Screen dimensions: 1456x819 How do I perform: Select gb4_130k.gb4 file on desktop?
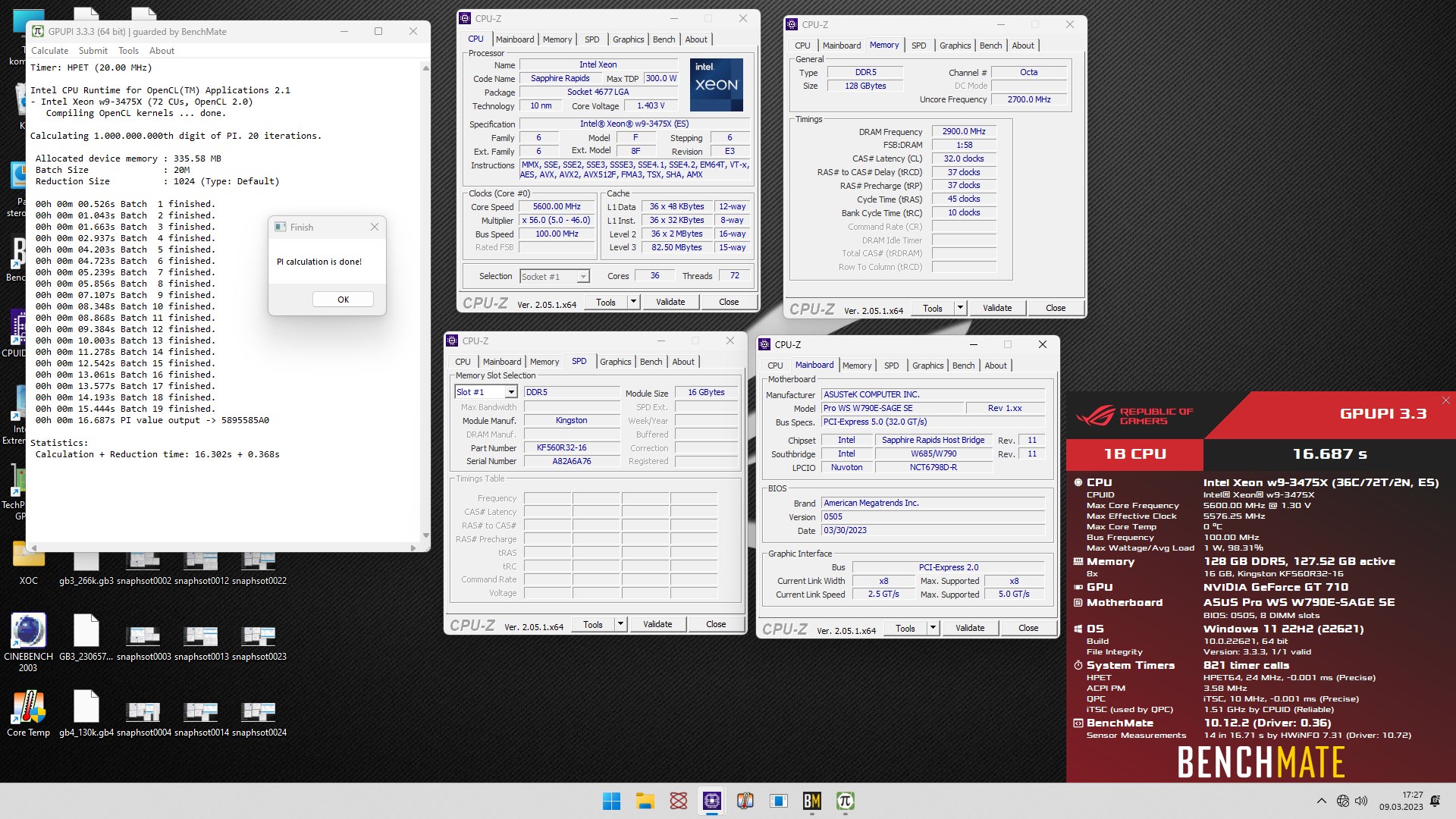coord(86,714)
